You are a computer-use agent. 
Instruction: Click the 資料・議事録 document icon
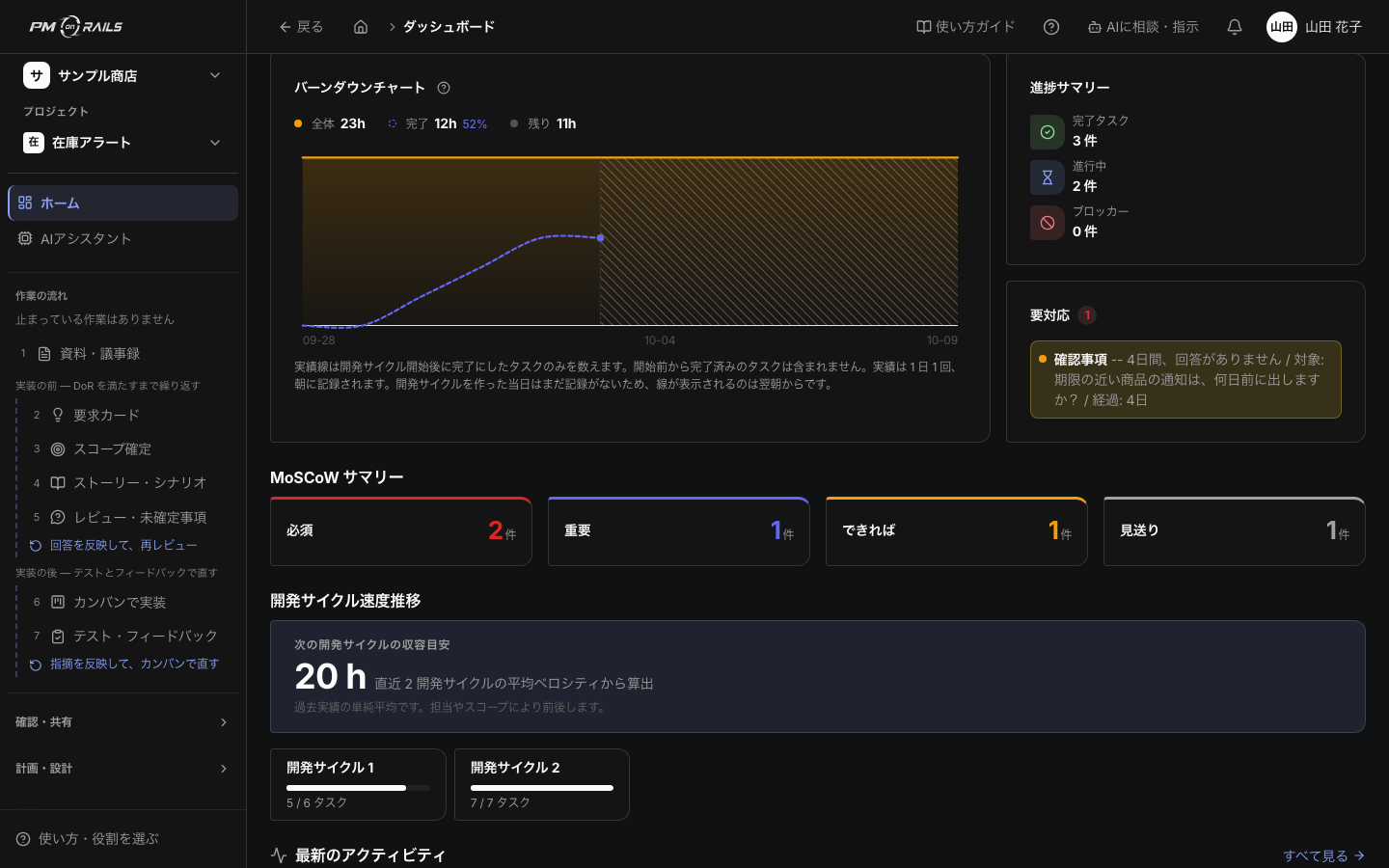[x=44, y=354]
